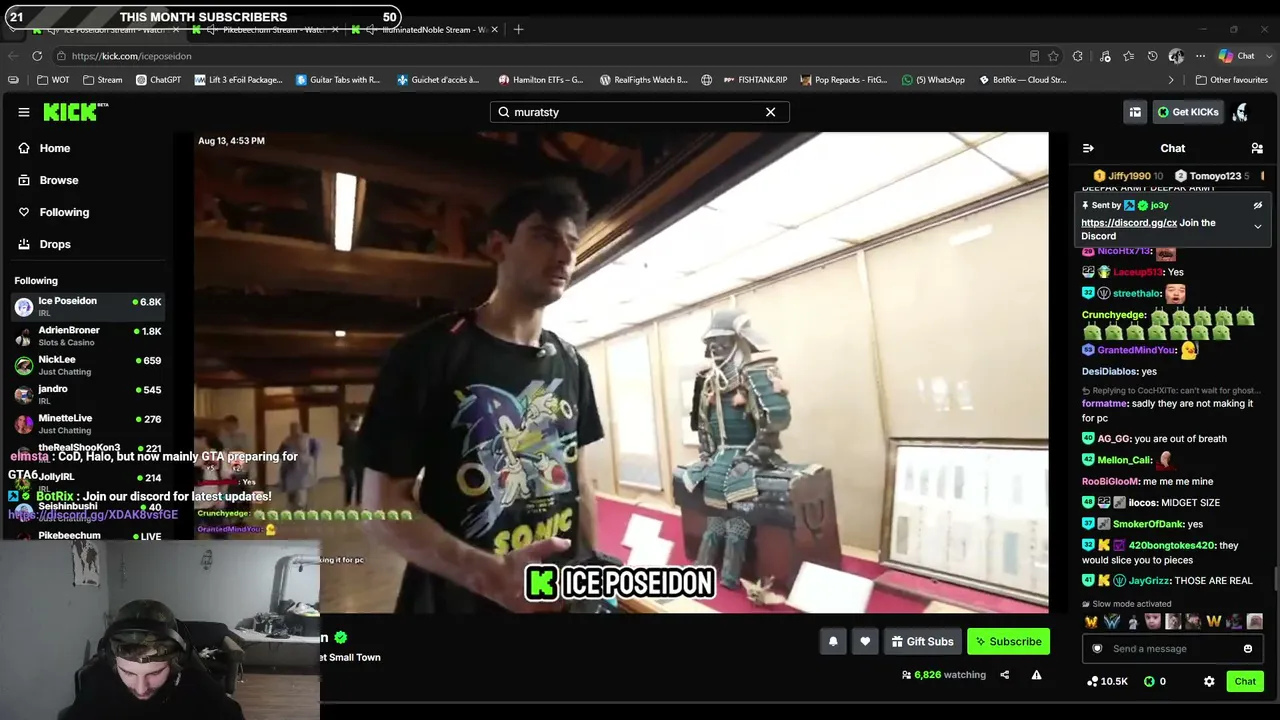
Task: Select Ice Poseidon in the Following list
Action: 88,306
